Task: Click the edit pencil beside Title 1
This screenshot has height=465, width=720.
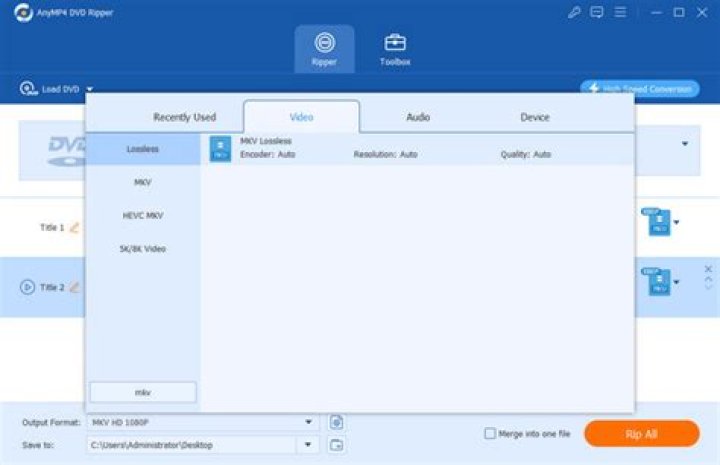Action: coord(74,228)
